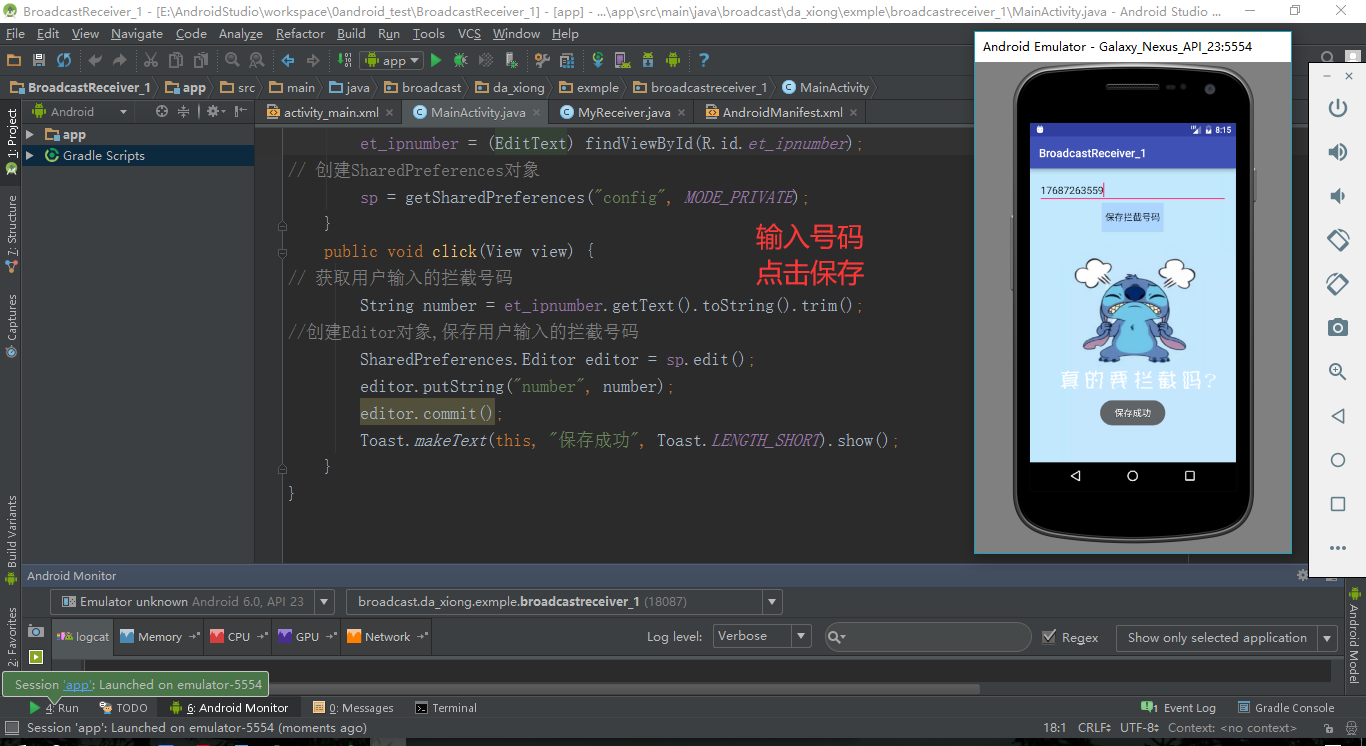Click the Cut scissors icon

point(151,60)
